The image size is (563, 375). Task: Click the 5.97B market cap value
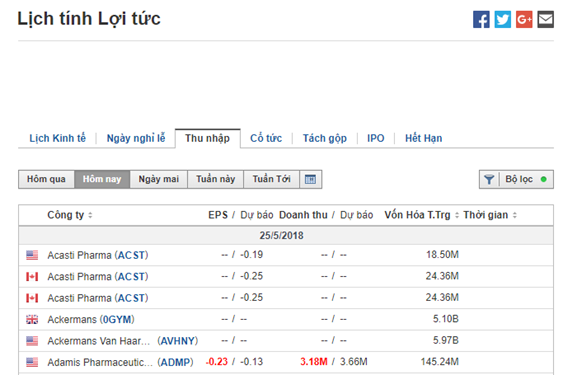click(446, 340)
